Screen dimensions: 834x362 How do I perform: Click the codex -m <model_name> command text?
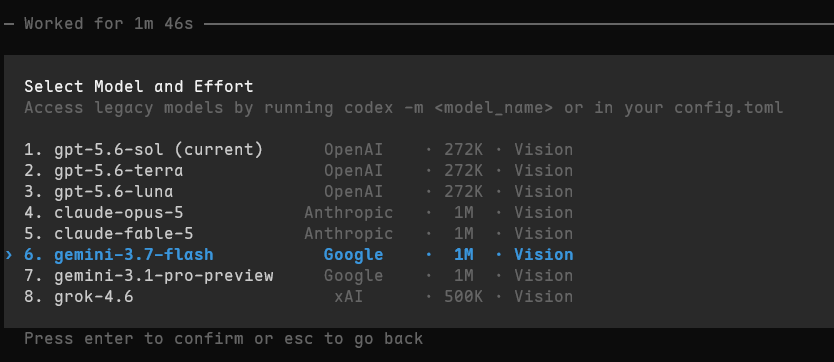(x=448, y=108)
